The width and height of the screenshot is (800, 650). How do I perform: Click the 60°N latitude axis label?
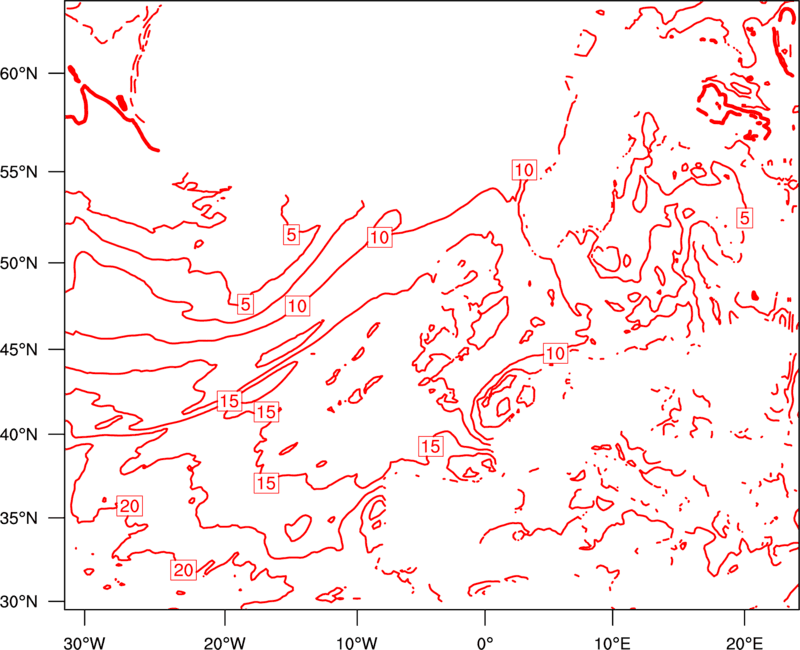[x=19, y=73]
